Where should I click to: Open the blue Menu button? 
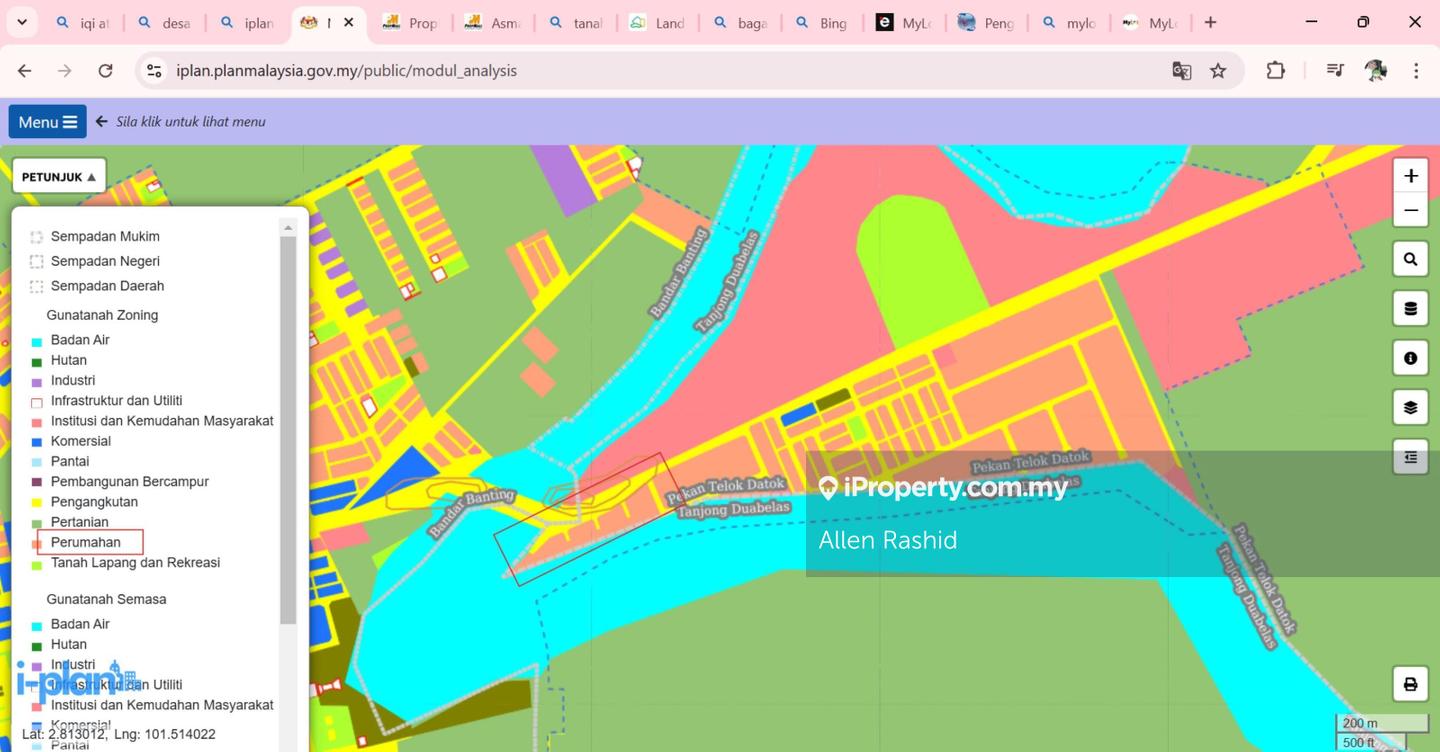pos(47,122)
